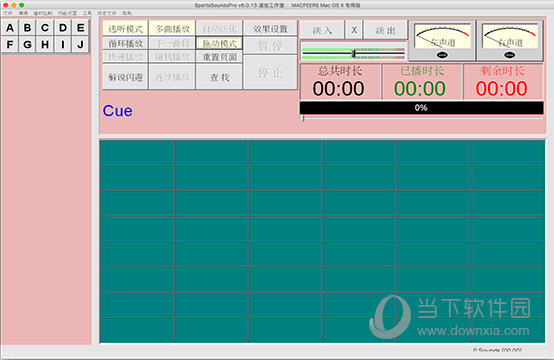Viewport: 554px width, 360px height.
Task: Select sound bank C
Action: (x=45, y=28)
